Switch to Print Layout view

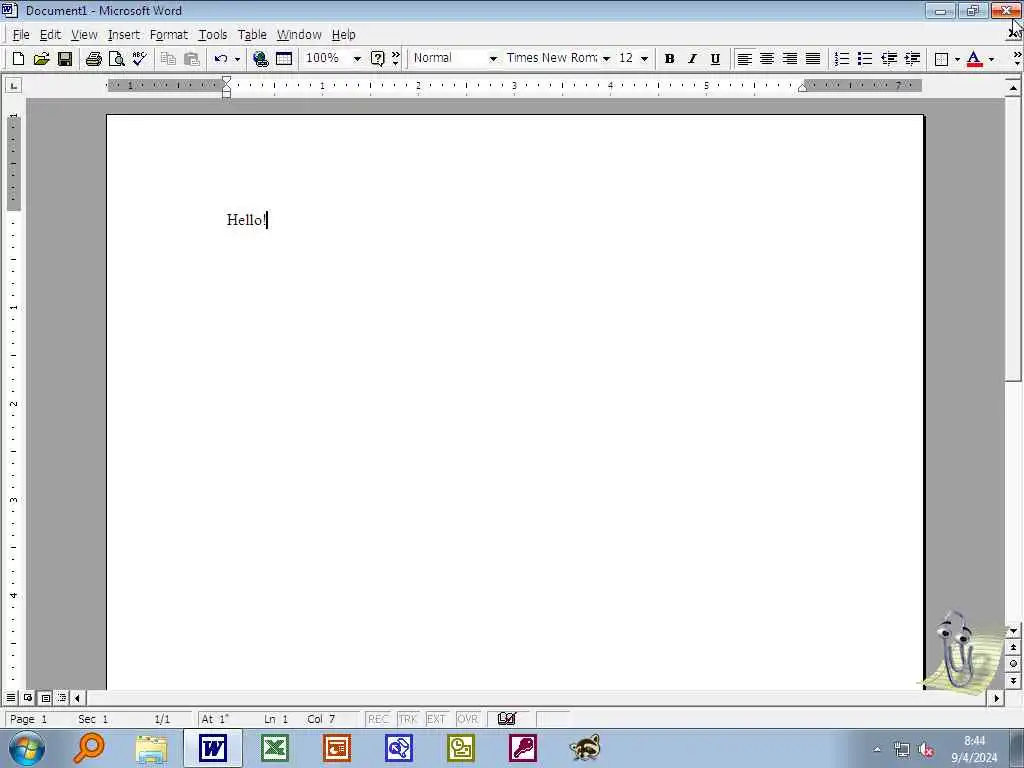pyautogui.click(x=45, y=698)
